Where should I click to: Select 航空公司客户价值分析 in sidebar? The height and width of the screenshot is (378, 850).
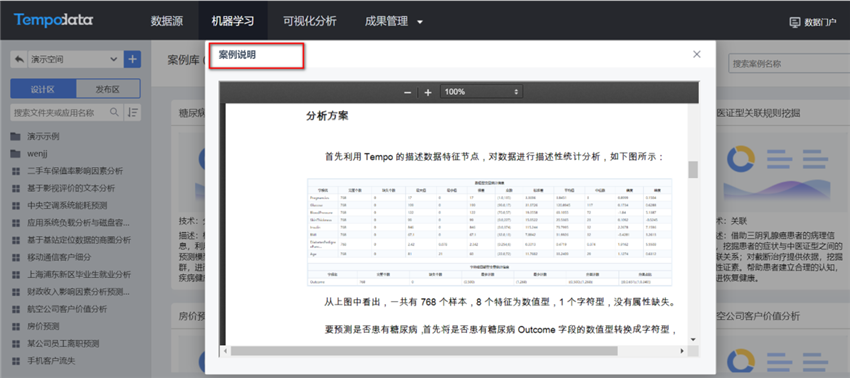[67, 309]
